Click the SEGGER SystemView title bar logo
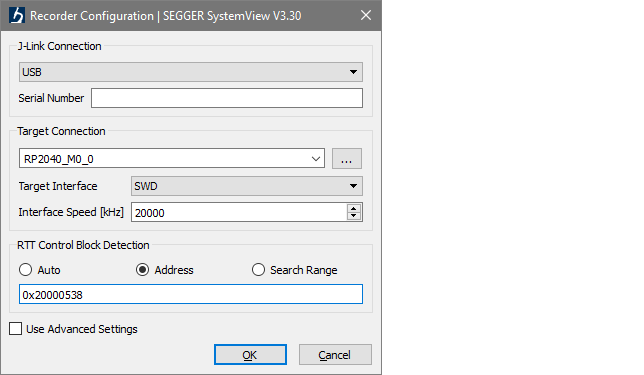The width and height of the screenshot is (644, 375). 17,16
